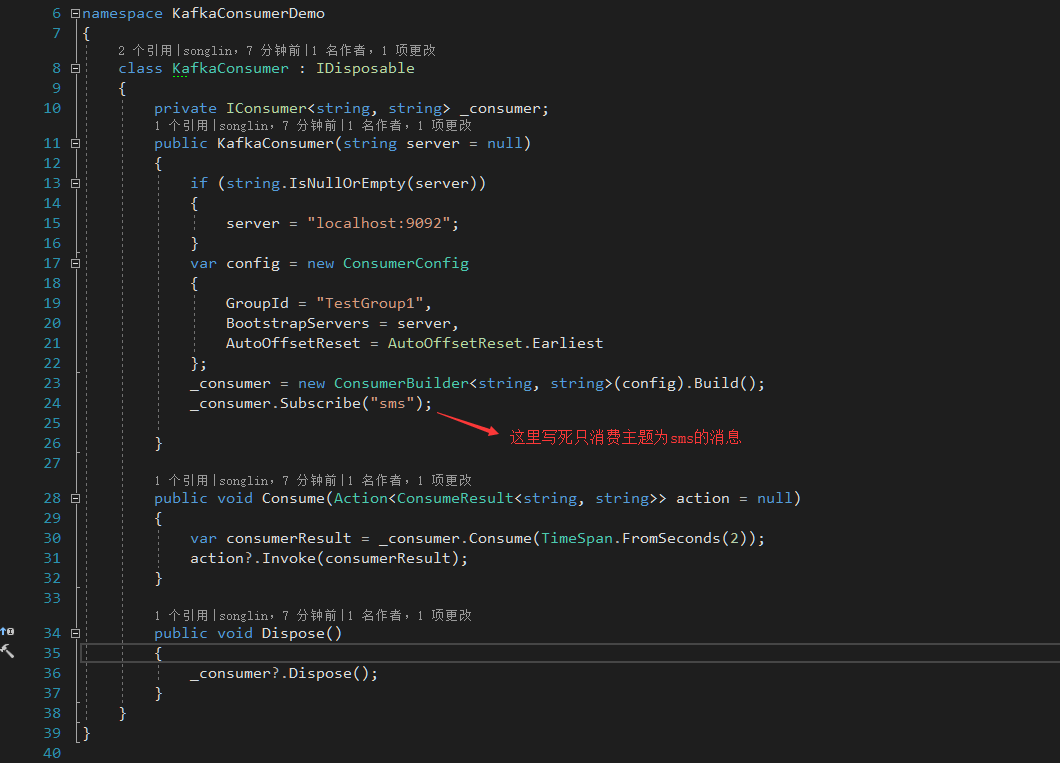This screenshot has width=1060, height=763.
Task: Click the _consumer field declaration on line 10
Action: [x=500, y=108]
